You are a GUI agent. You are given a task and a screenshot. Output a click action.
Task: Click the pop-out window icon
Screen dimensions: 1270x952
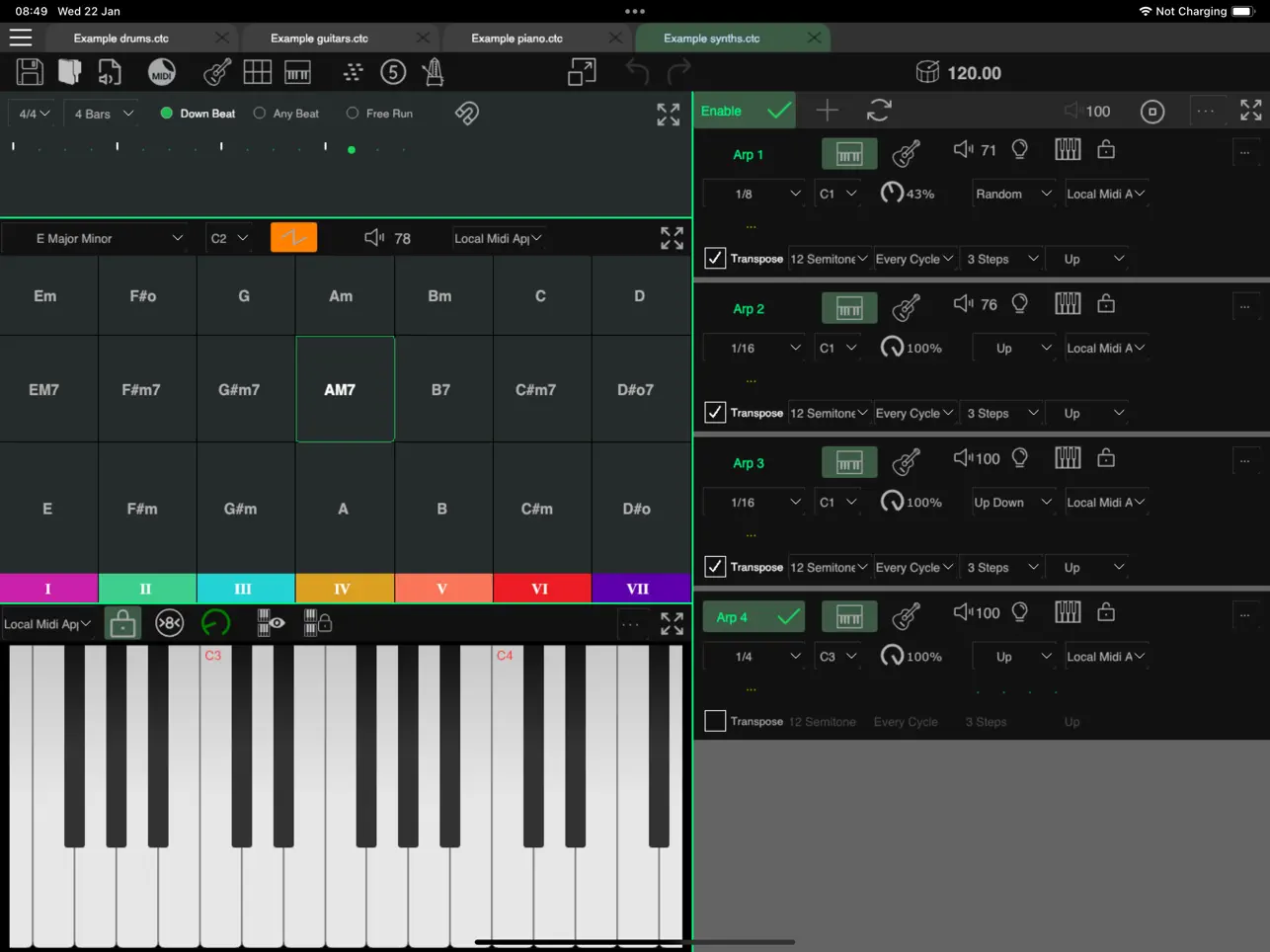[x=582, y=72]
